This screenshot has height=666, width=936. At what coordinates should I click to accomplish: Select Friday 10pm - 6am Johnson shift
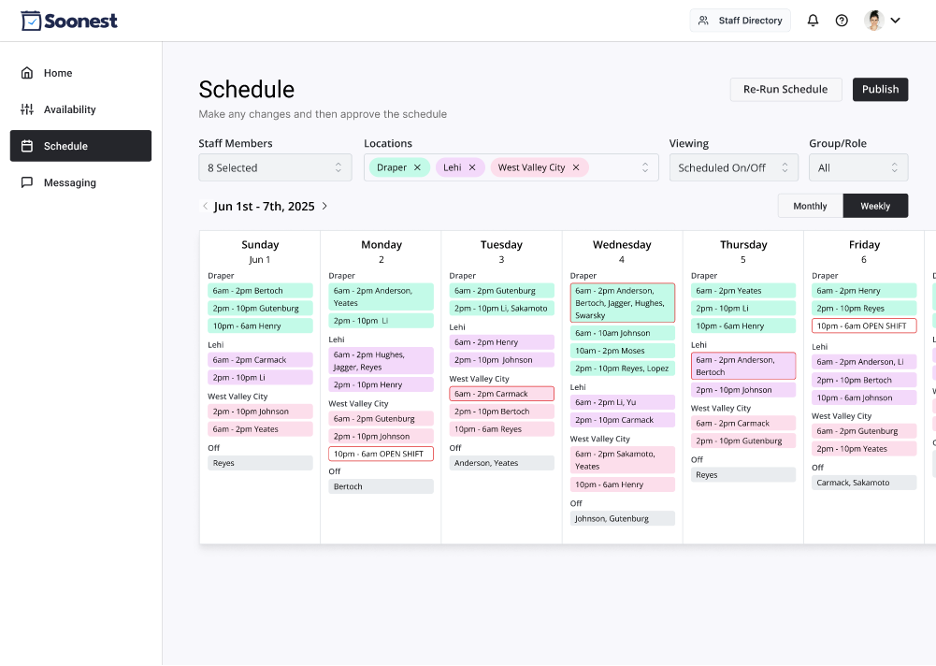tap(864, 397)
